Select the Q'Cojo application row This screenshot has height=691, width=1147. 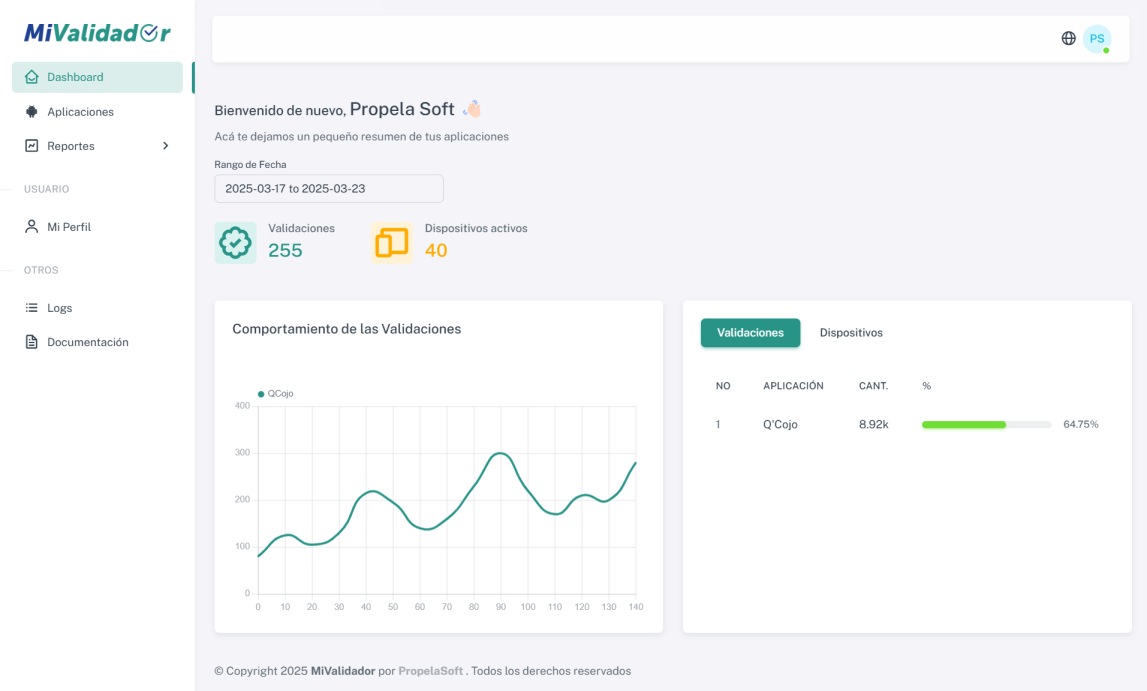[x=780, y=425]
